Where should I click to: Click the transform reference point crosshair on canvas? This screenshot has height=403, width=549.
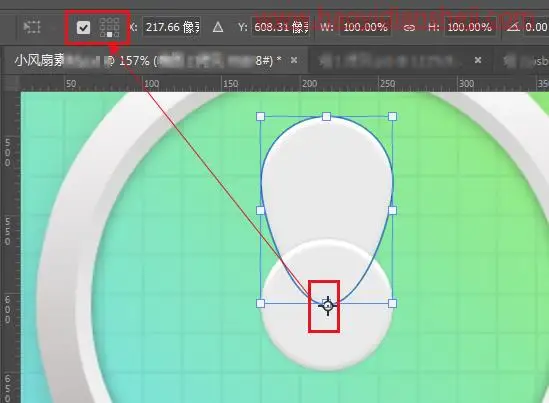pos(328,306)
